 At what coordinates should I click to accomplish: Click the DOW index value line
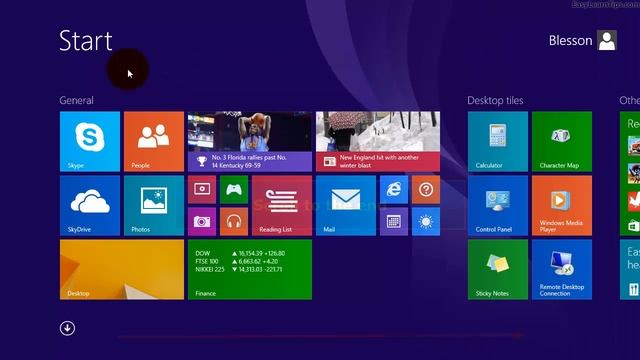pos(240,253)
